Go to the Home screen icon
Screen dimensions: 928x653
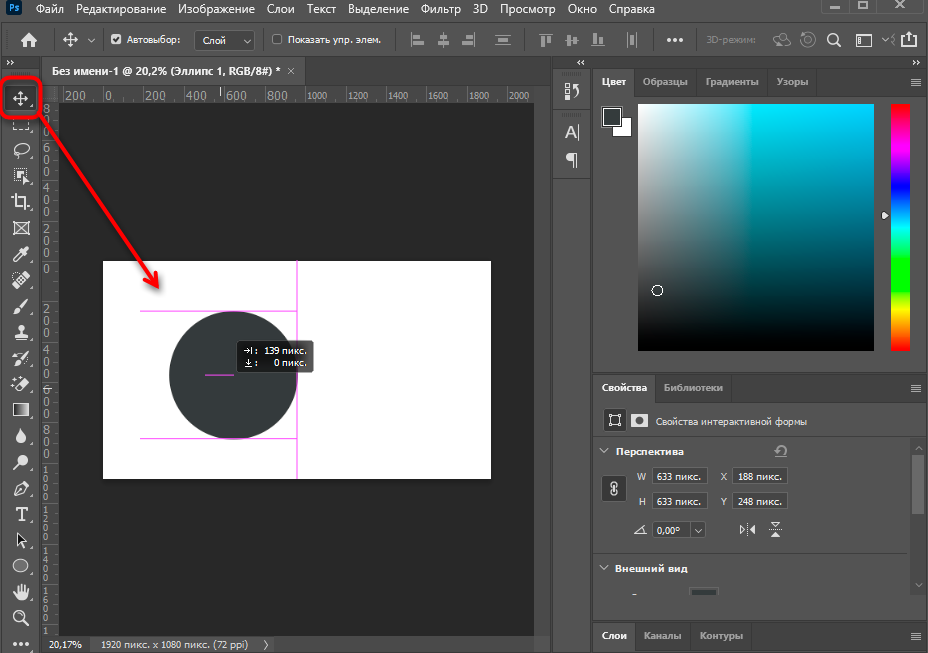click(x=28, y=40)
